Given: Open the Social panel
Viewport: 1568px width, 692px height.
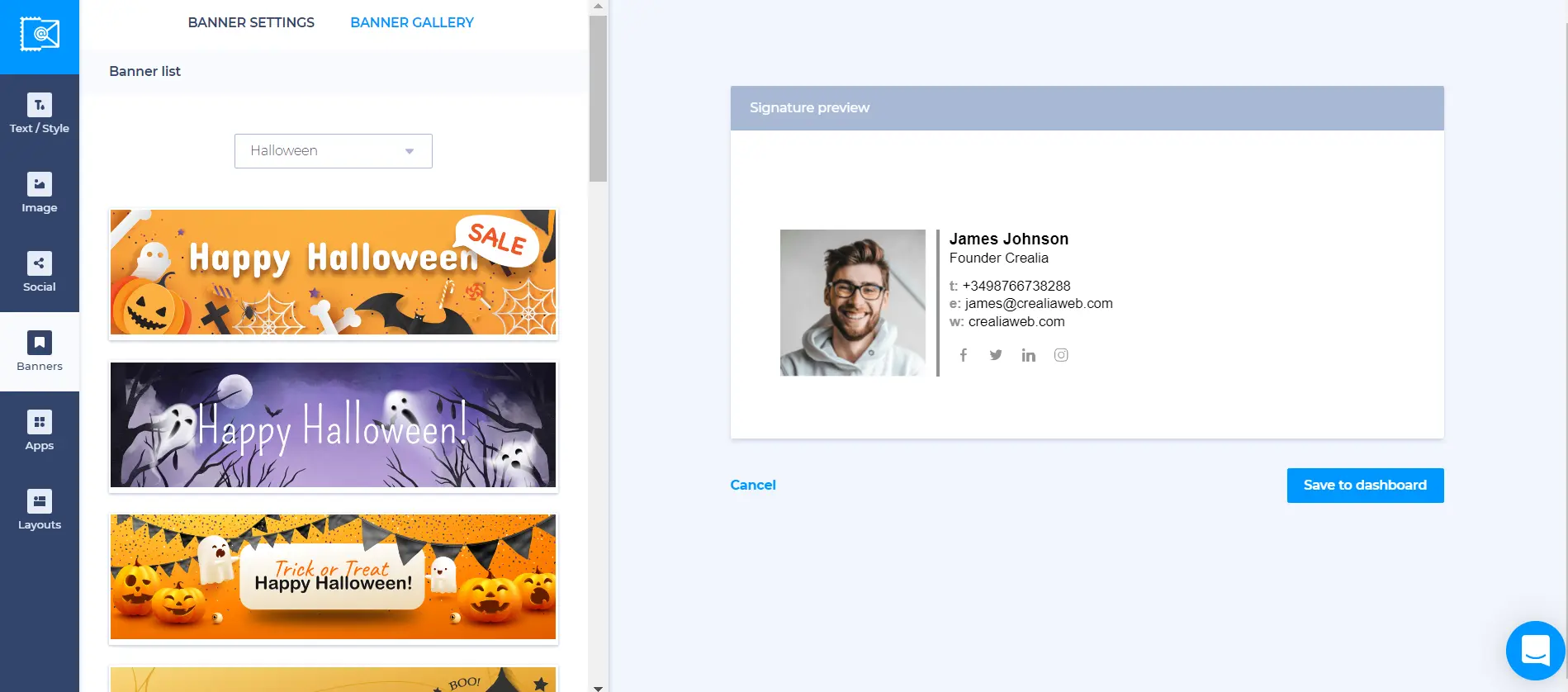Looking at the screenshot, I should [x=40, y=273].
